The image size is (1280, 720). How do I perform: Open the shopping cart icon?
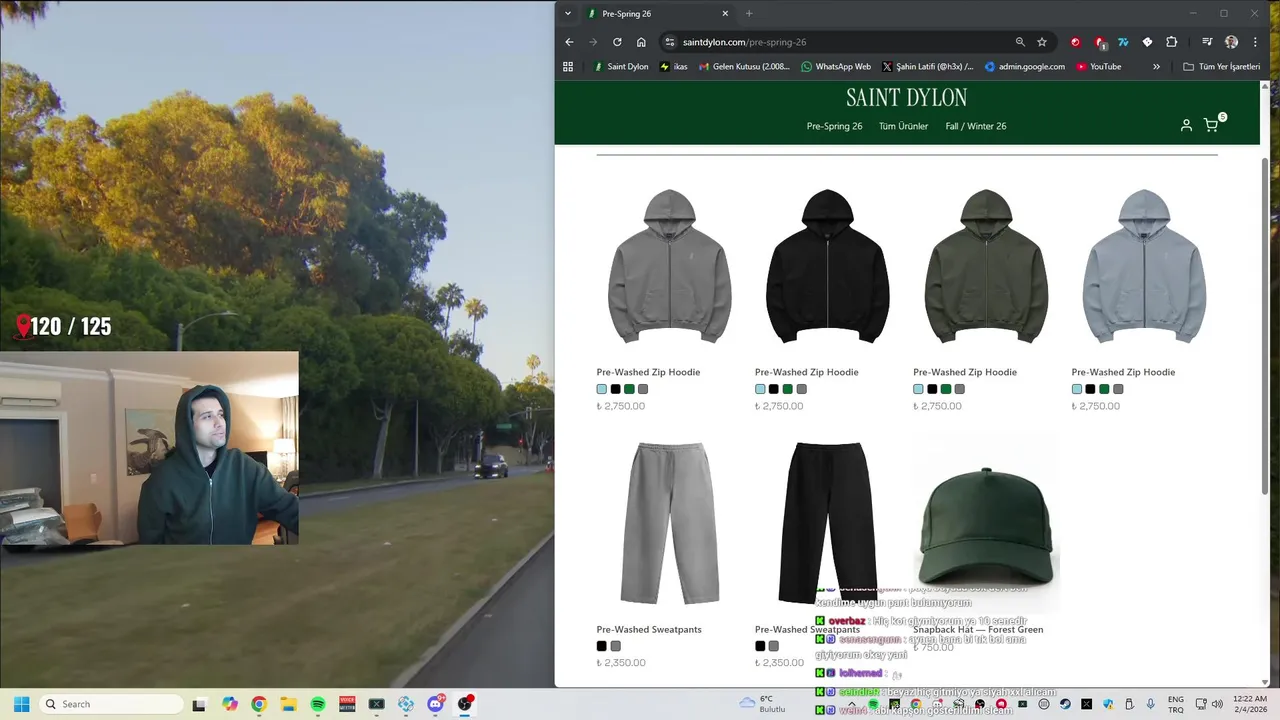1211,126
